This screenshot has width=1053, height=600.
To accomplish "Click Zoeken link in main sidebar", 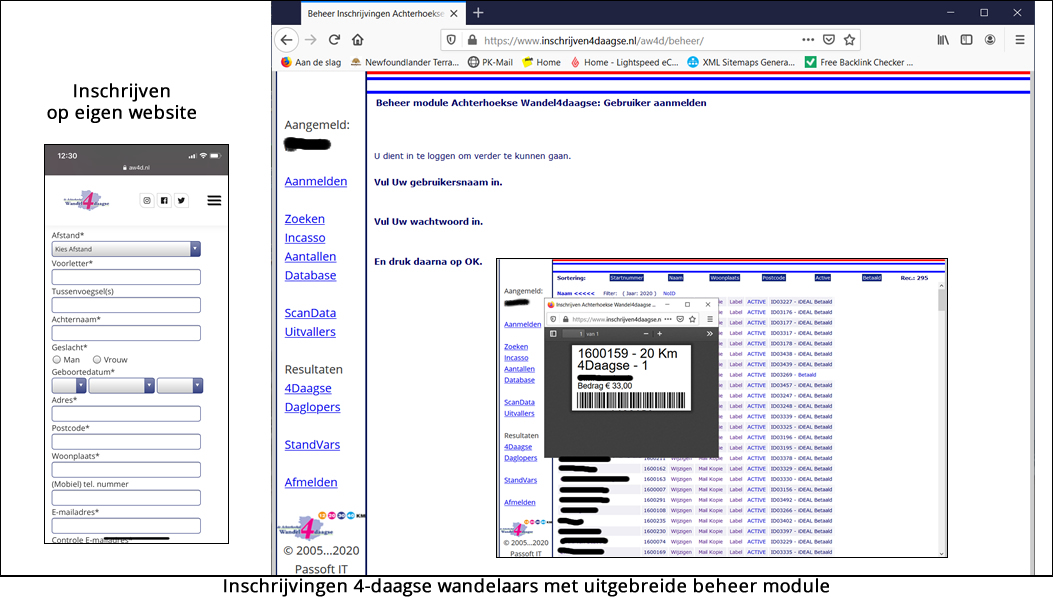I will click(x=304, y=219).
